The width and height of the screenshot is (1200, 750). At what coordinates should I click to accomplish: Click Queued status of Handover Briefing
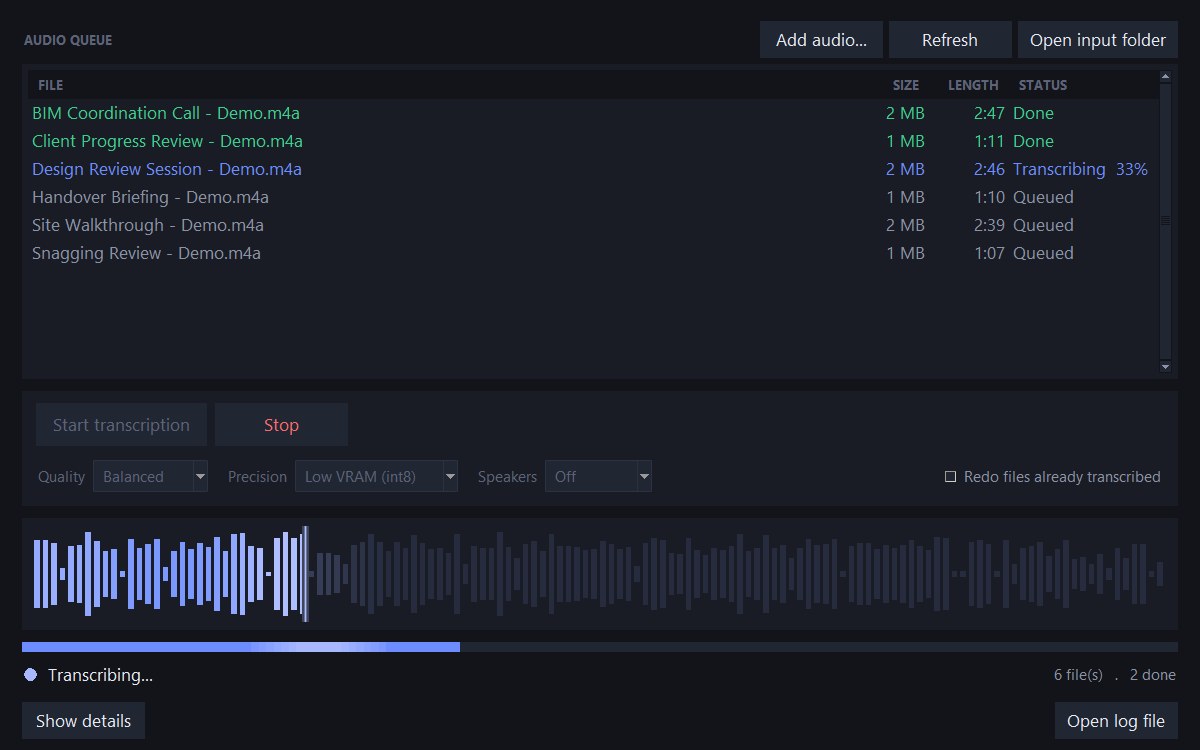[x=1043, y=197]
